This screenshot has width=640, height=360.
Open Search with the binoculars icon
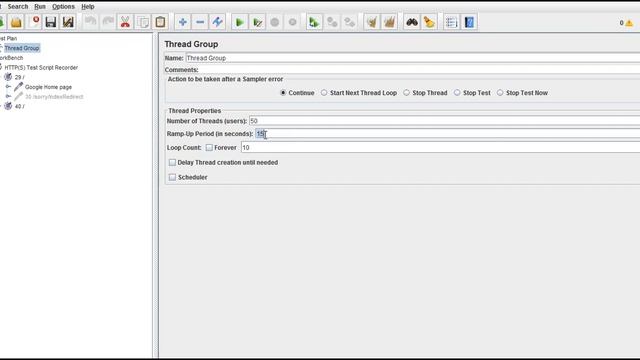coord(411,22)
